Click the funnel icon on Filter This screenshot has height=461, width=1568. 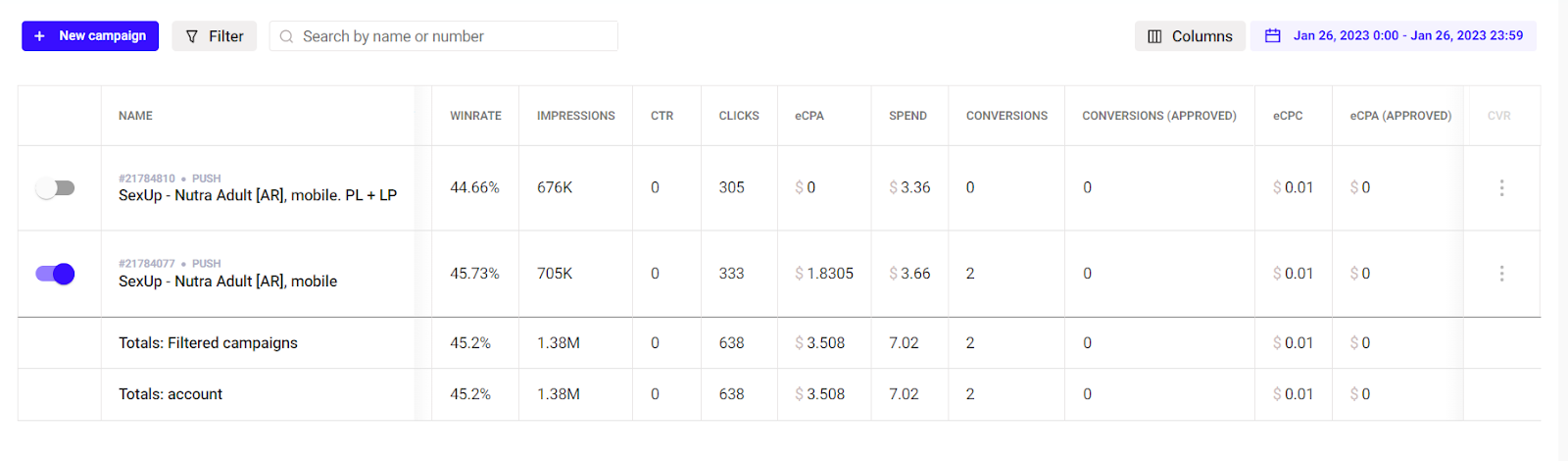pyautogui.click(x=192, y=36)
